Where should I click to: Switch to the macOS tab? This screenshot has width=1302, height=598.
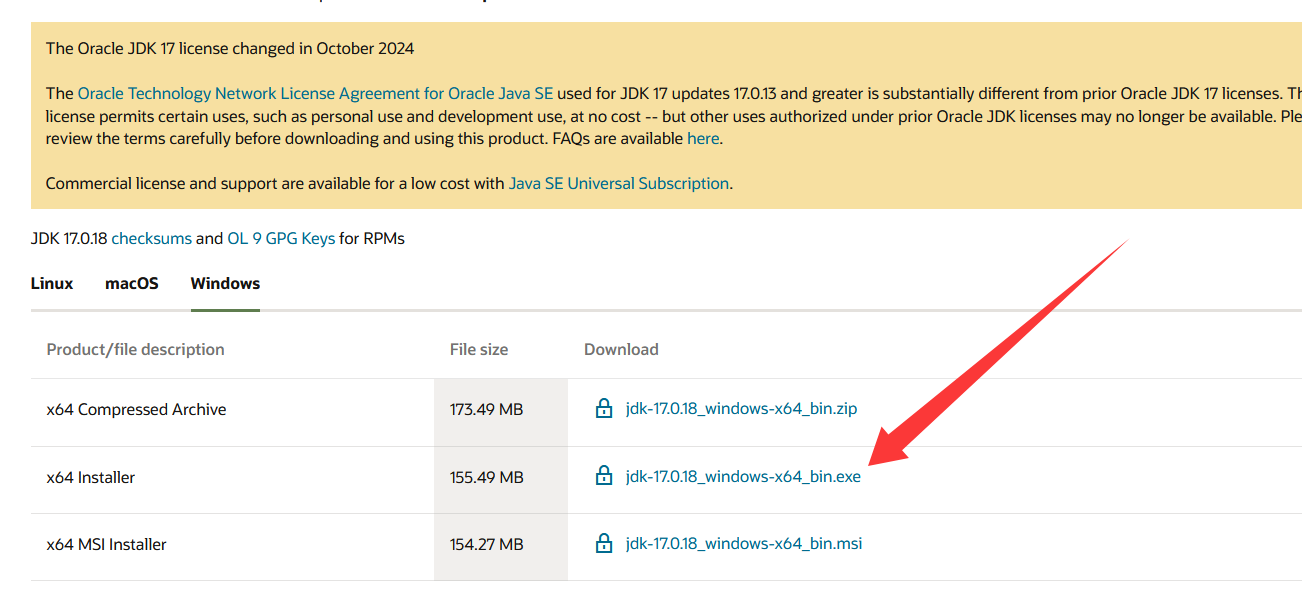[x=132, y=284]
